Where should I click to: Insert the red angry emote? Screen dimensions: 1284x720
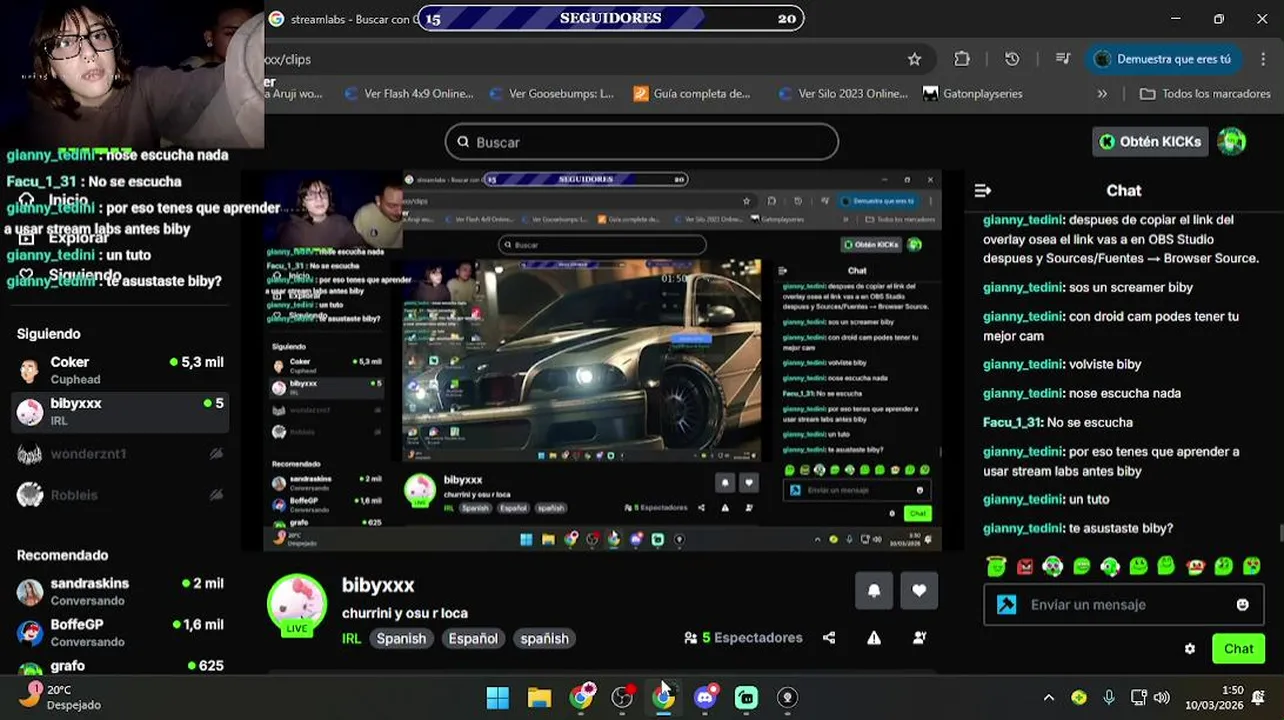pyautogui.click(x=1024, y=567)
